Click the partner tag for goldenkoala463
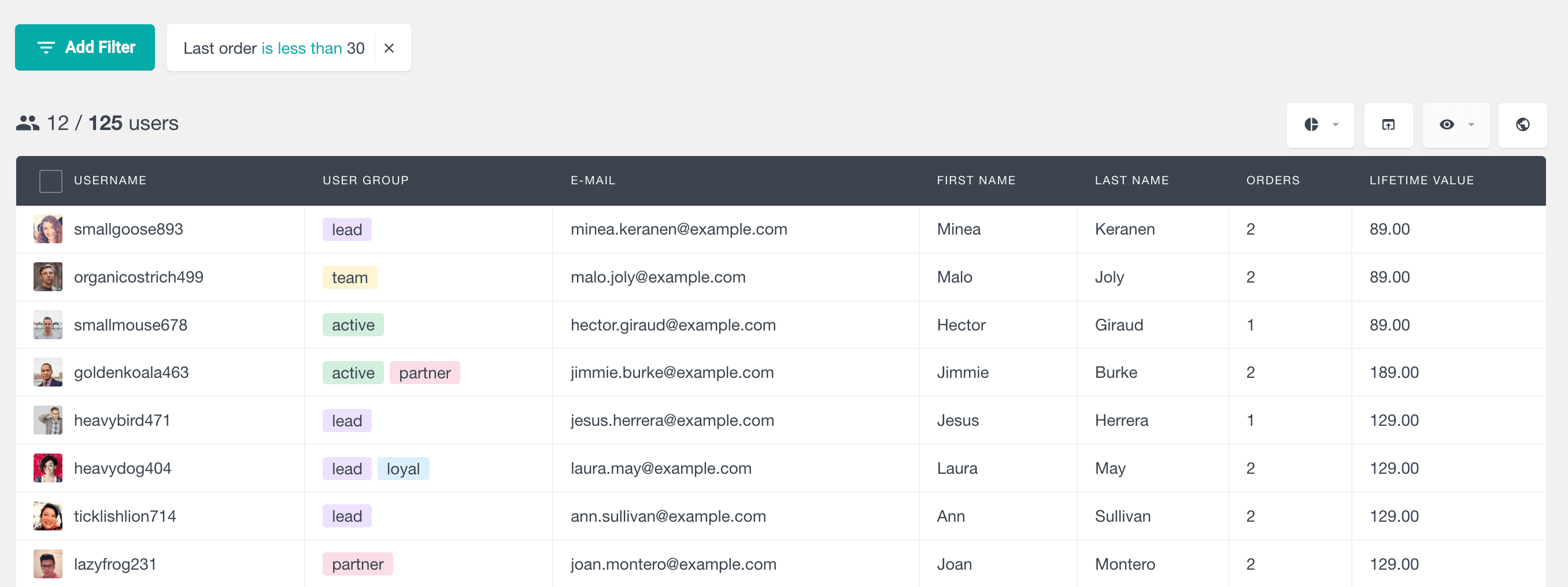The width and height of the screenshot is (1568, 587). click(x=425, y=373)
